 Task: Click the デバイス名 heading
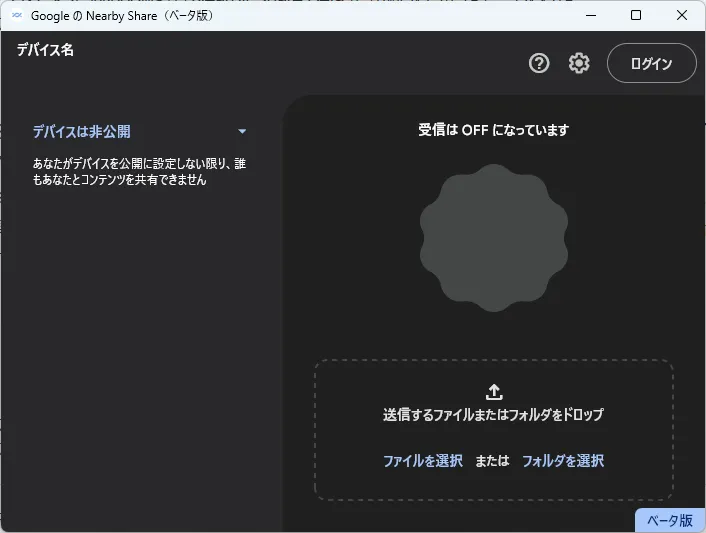tap(45, 49)
